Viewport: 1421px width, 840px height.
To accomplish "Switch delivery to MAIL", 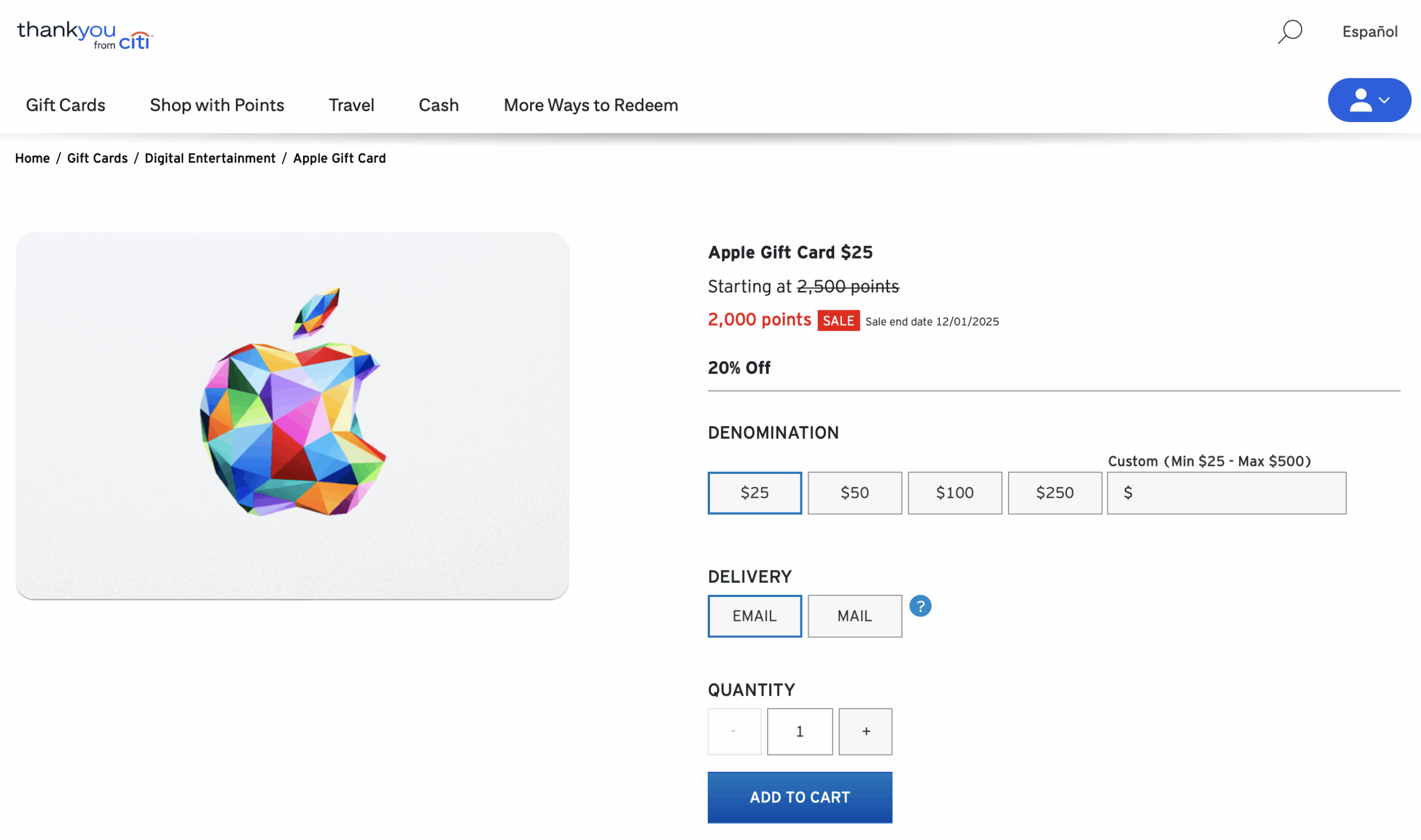I will click(x=854, y=616).
